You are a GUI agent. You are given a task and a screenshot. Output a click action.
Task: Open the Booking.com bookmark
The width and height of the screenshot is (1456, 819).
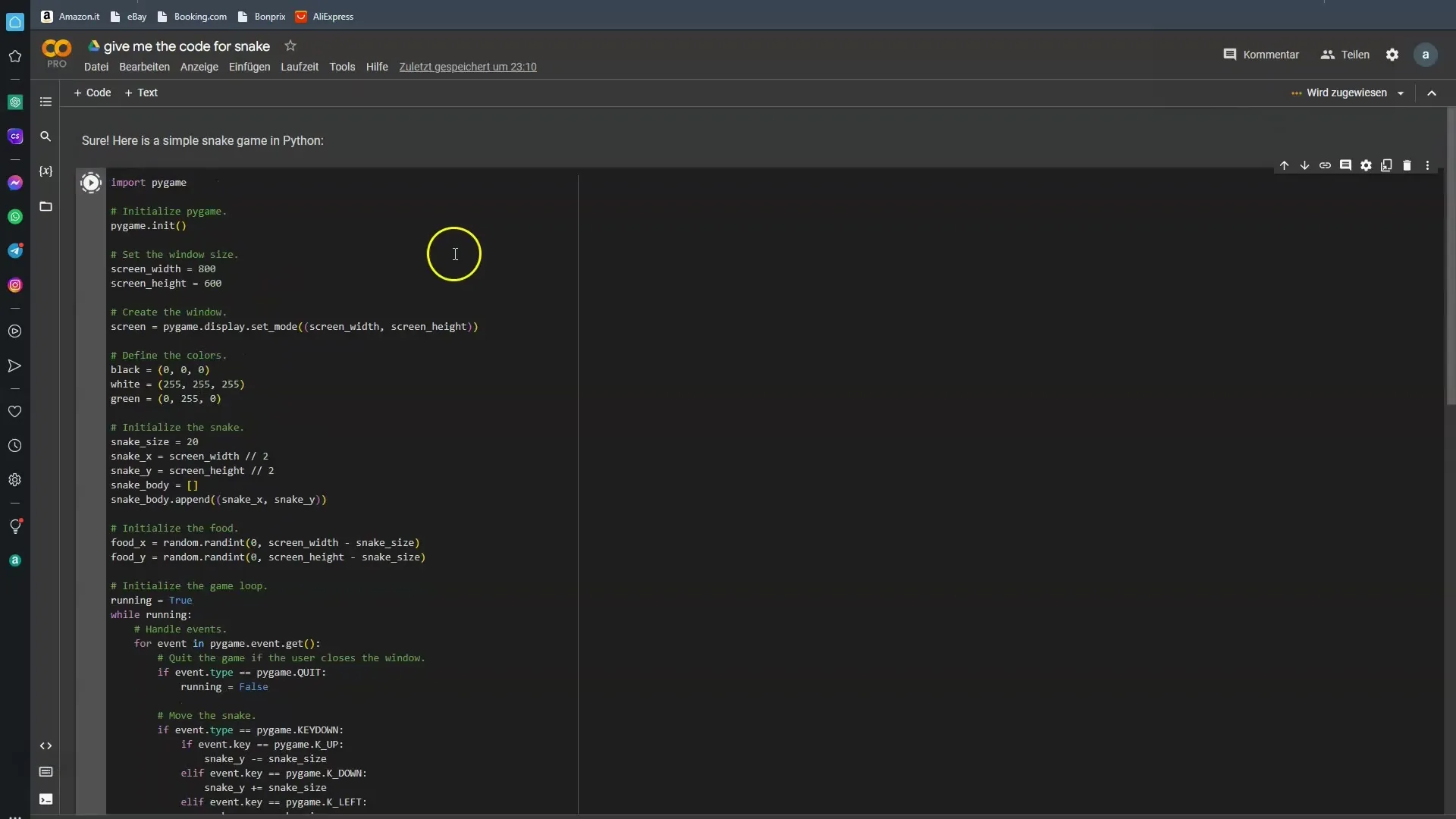(192, 16)
